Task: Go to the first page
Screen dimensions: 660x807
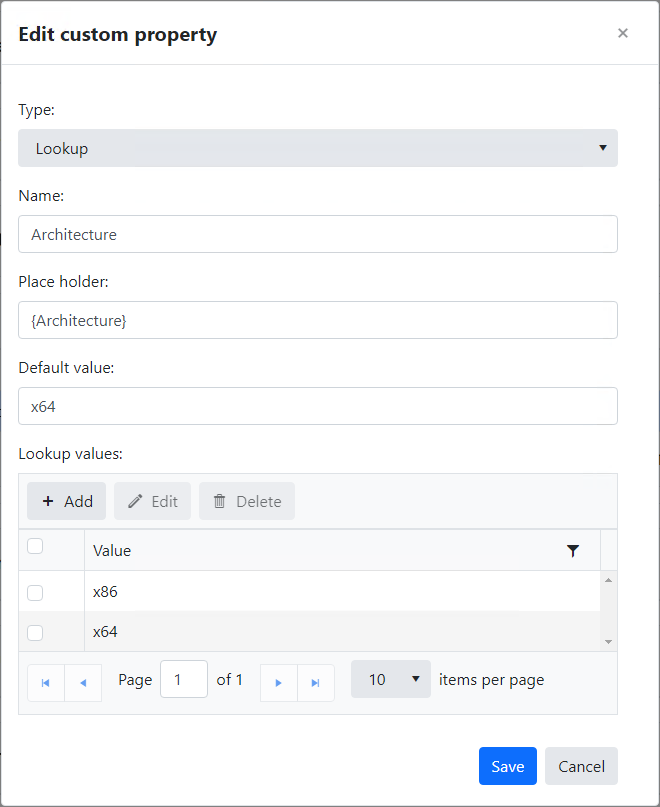Action: point(46,683)
